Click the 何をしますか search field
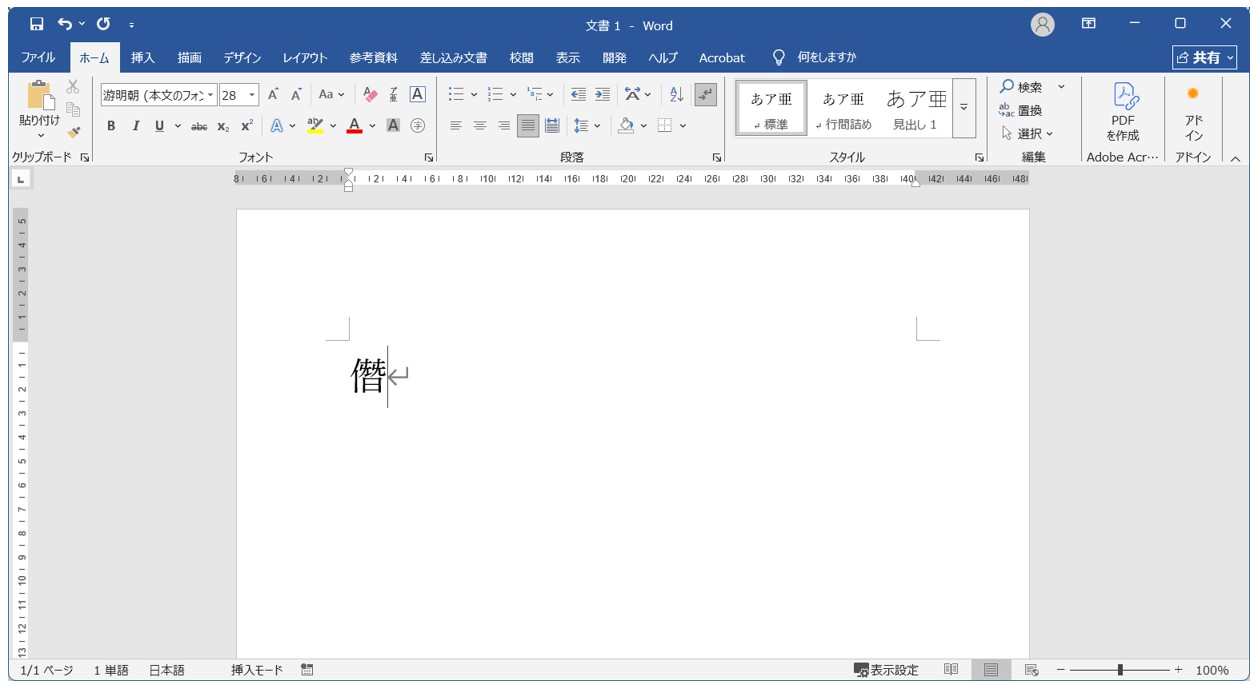1259x690 pixels. [826, 58]
